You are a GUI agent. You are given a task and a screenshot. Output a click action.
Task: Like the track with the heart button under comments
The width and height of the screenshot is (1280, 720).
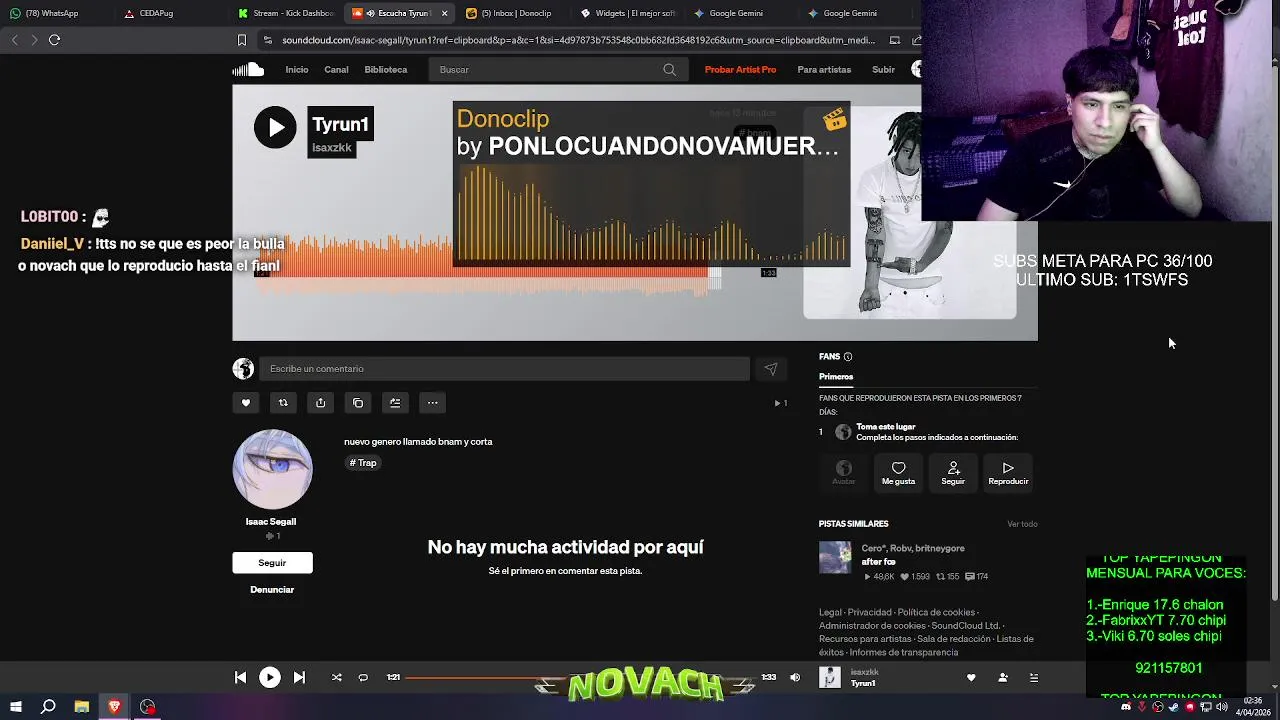click(x=246, y=403)
